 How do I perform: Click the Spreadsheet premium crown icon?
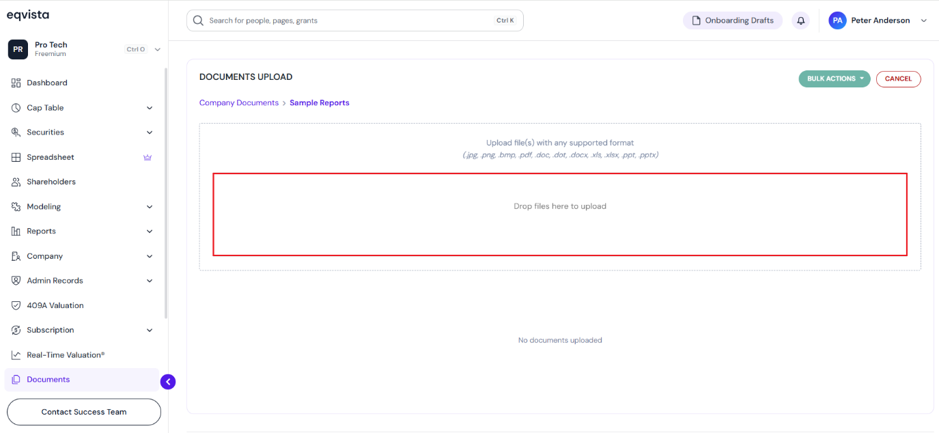point(147,158)
